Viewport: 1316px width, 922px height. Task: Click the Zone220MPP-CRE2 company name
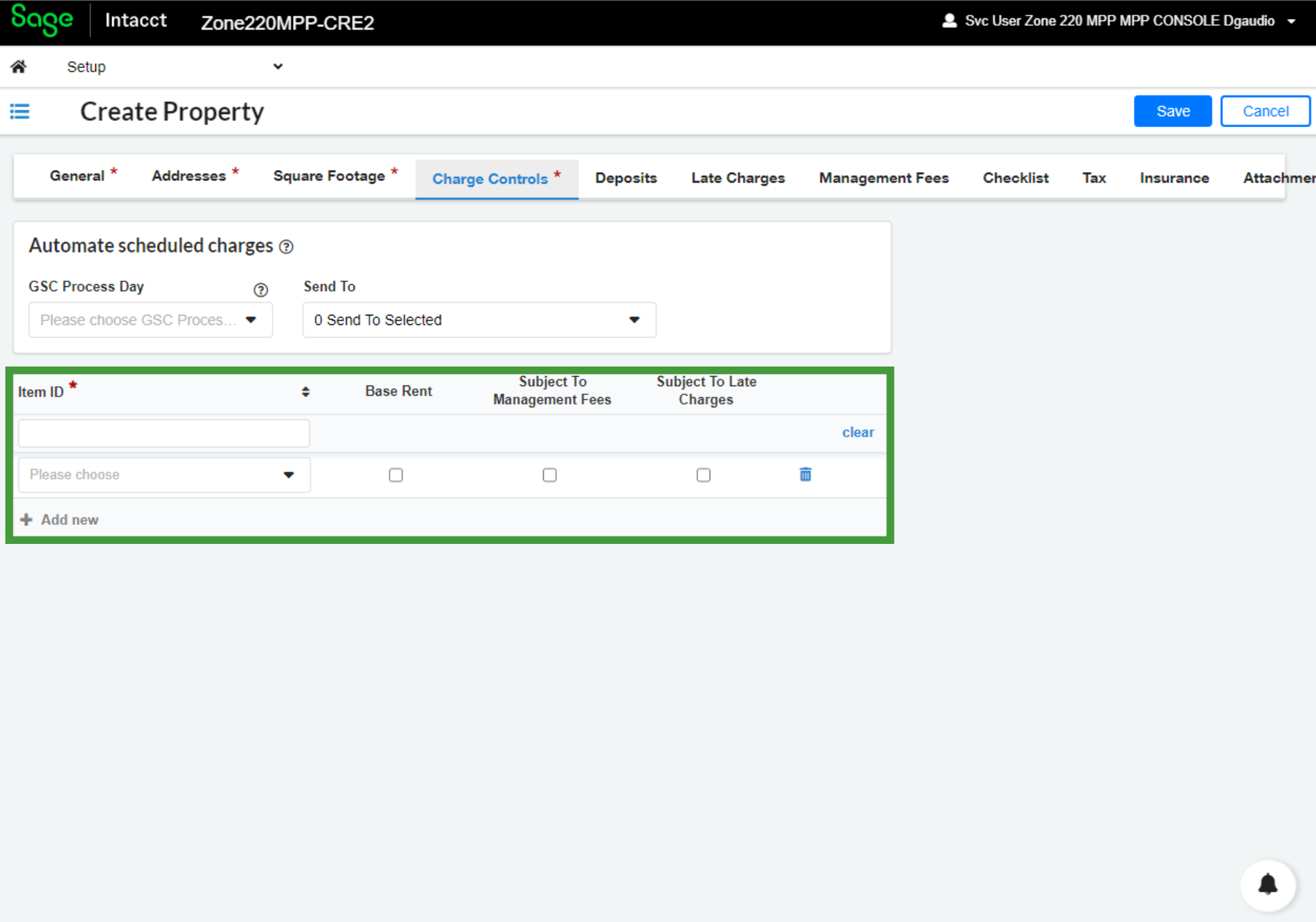(288, 22)
